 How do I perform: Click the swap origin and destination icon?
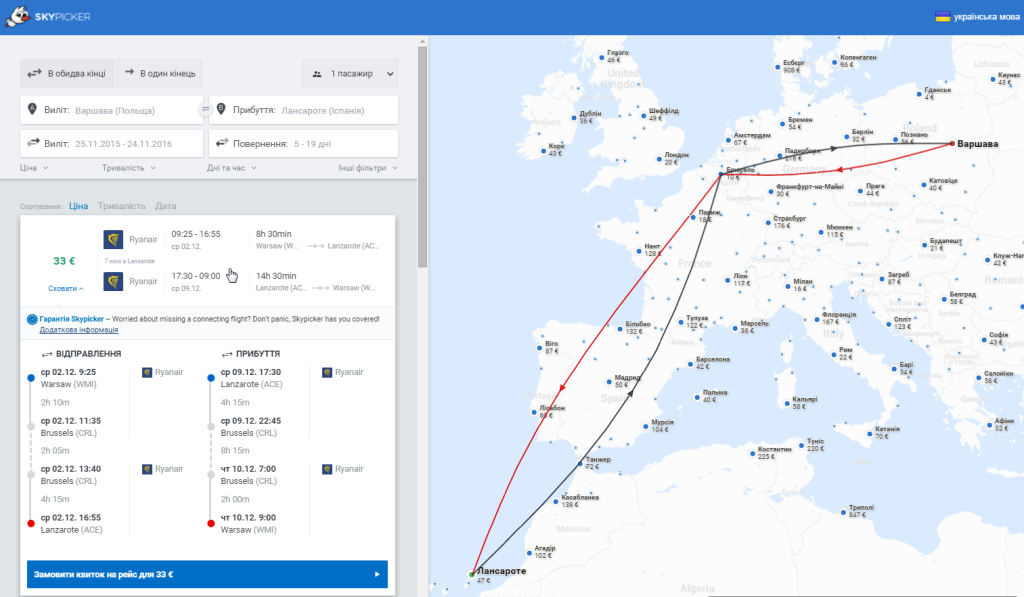(x=205, y=109)
